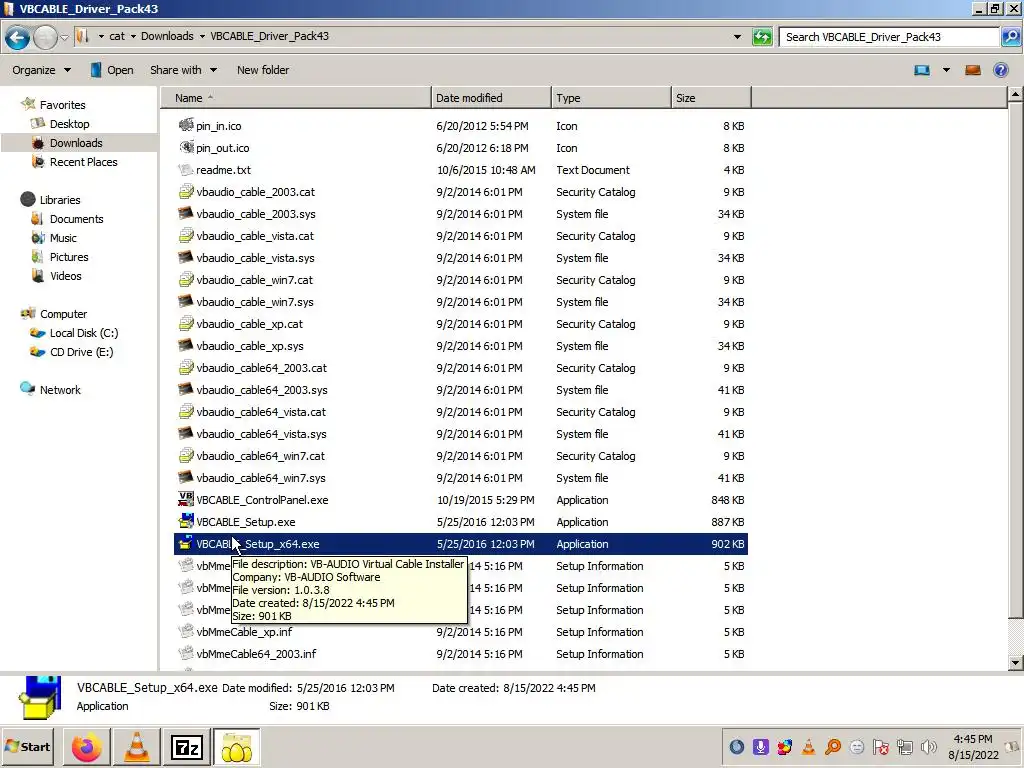Go back with the Back arrow button

[18, 37]
